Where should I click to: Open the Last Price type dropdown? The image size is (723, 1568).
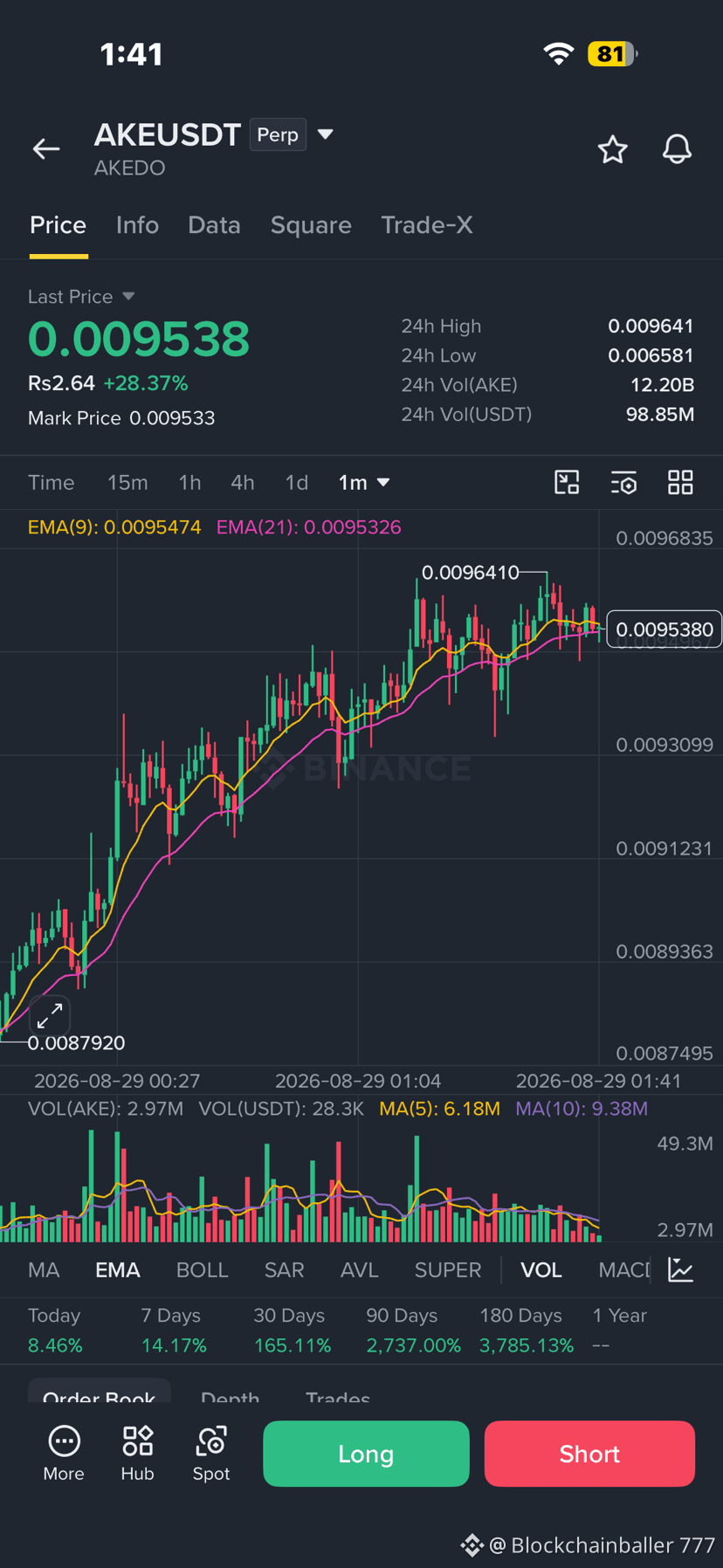[x=128, y=297]
